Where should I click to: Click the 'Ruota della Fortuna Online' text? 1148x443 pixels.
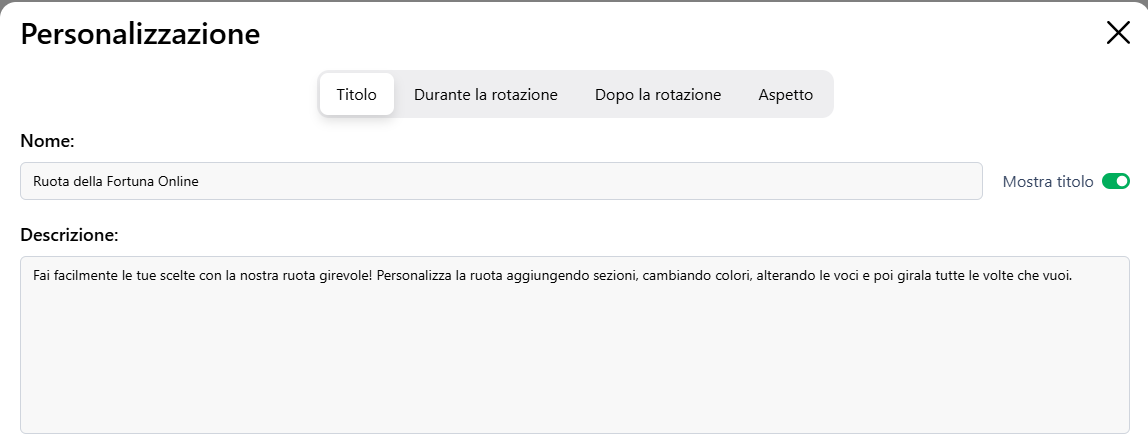pos(116,181)
